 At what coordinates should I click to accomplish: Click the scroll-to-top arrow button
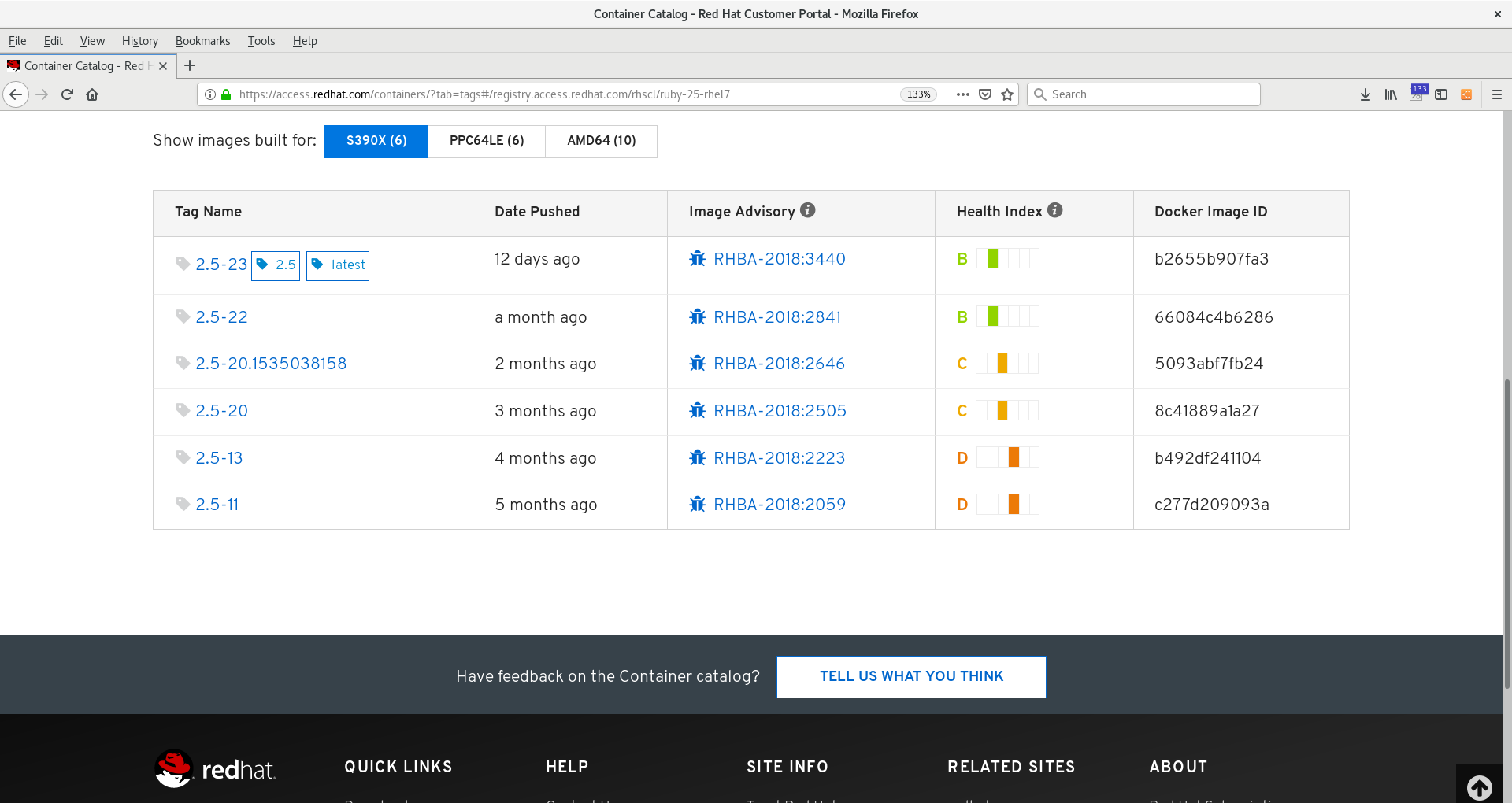(x=1479, y=786)
